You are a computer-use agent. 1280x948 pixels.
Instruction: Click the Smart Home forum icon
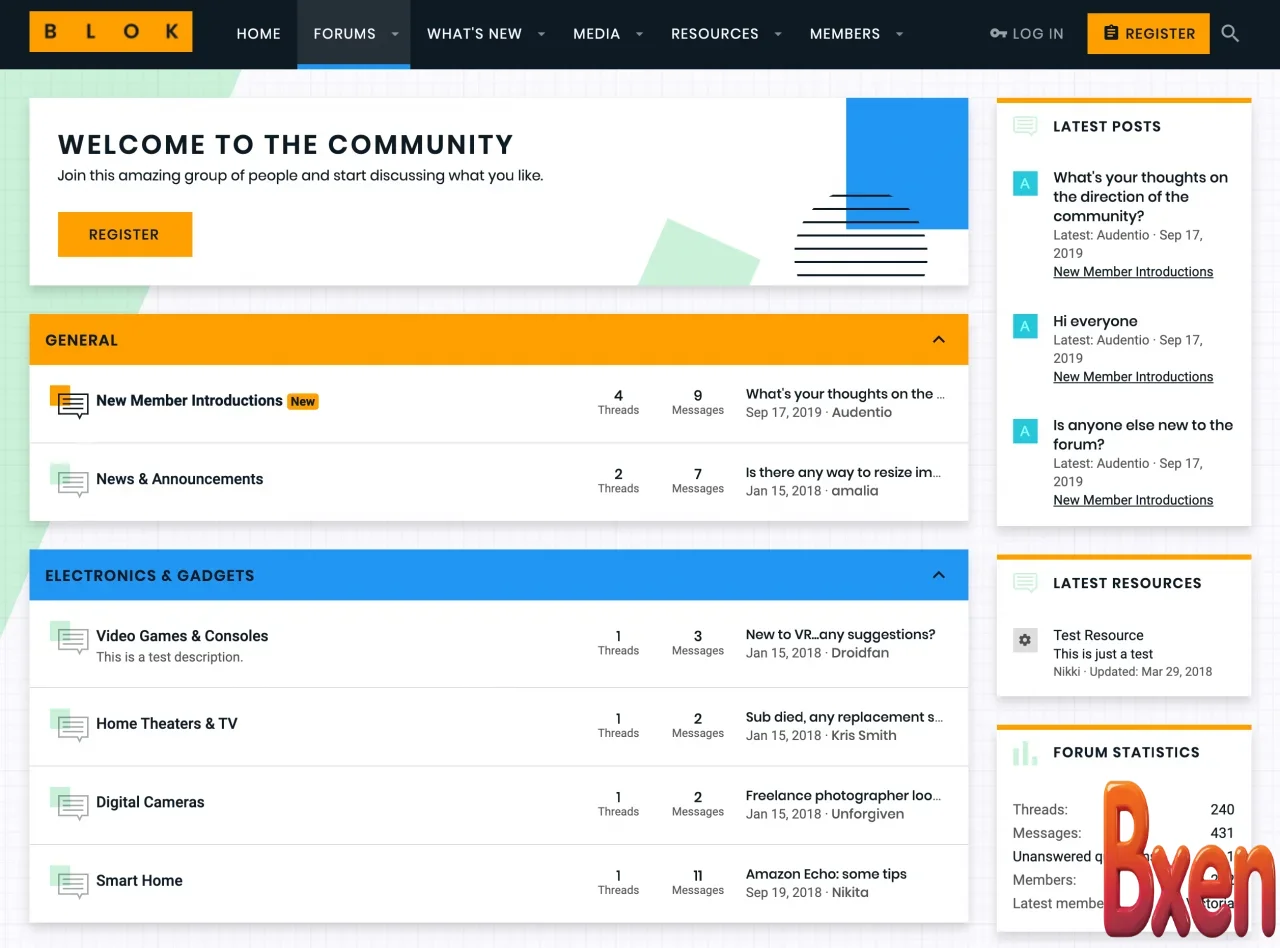(x=70, y=882)
